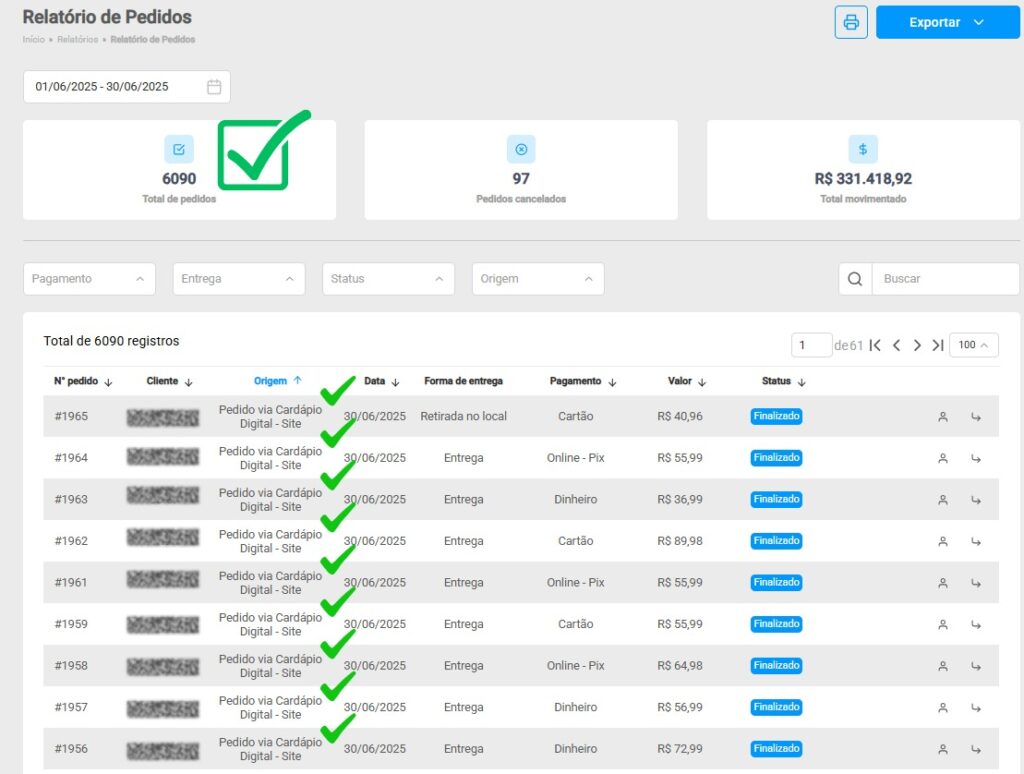The height and width of the screenshot is (774, 1024).
Task: Expand the Status filter dropdown
Action: pos(388,279)
